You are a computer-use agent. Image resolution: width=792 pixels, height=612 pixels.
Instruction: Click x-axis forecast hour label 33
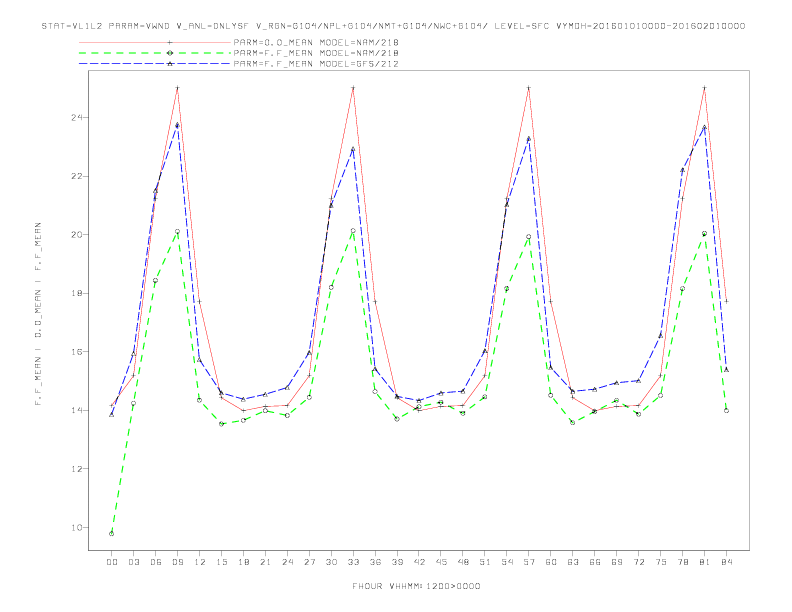(353, 562)
